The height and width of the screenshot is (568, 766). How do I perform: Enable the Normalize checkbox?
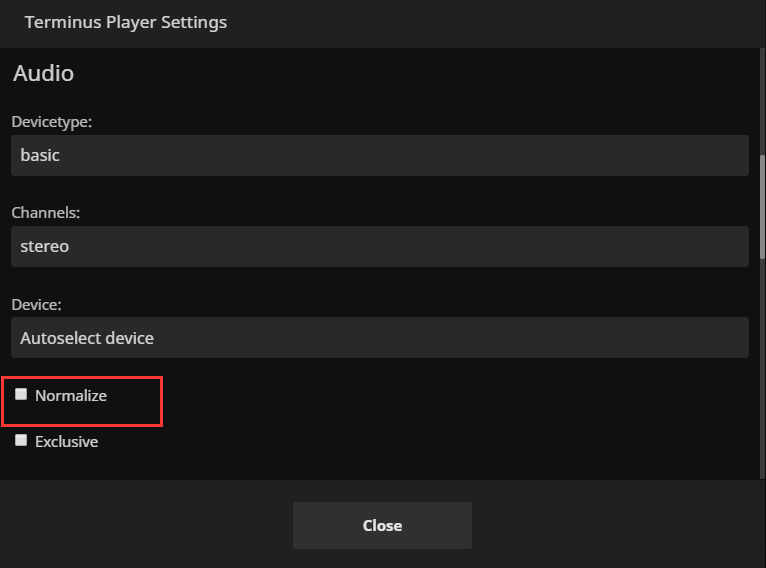tap(21, 395)
